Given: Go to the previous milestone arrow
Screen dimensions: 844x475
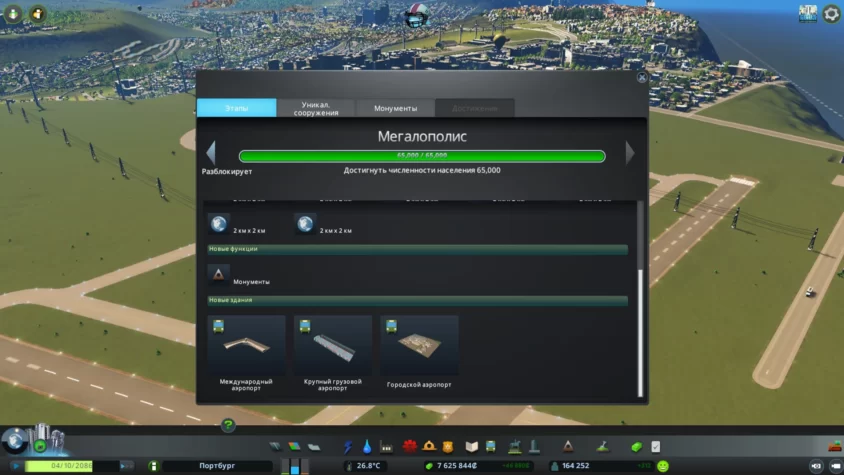Looking at the screenshot, I should pyautogui.click(x=211, y=153).
